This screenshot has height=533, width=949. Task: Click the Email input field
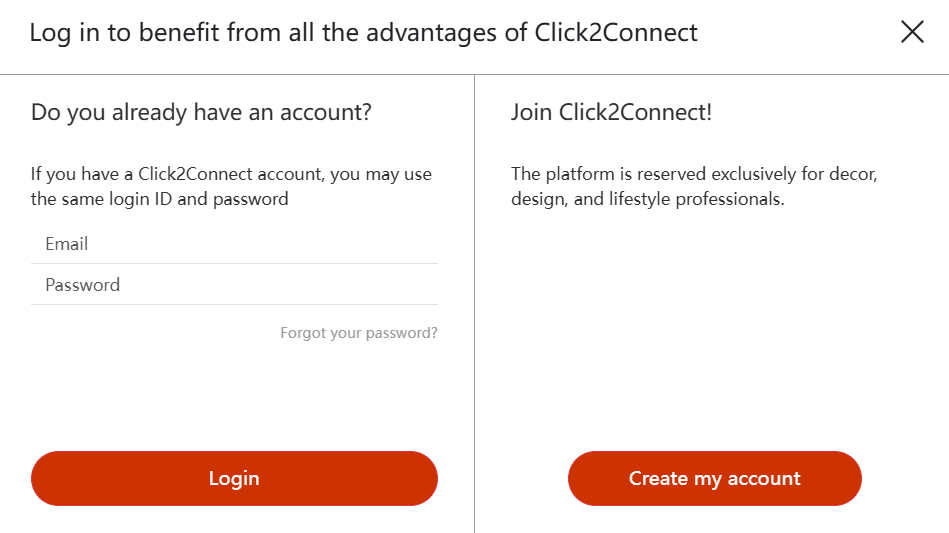tap(234, 244)
